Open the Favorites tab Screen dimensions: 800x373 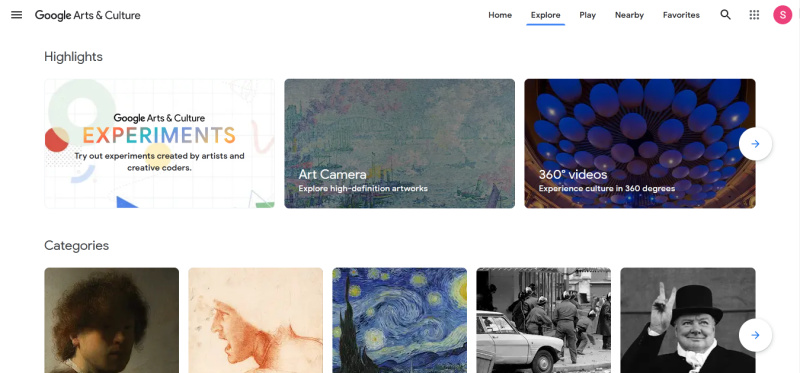tap(681, 15)
